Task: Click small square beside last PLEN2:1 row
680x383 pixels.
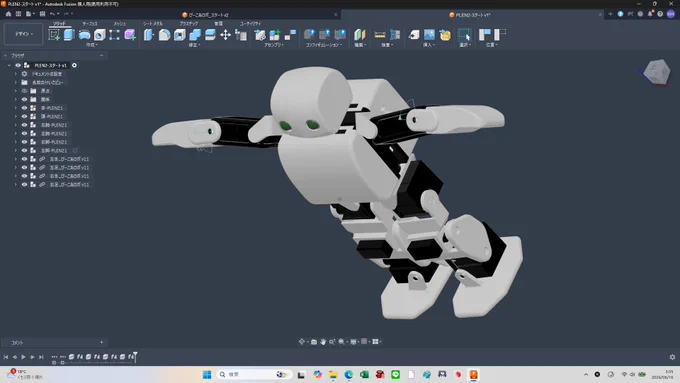Action: pos(75,151)
